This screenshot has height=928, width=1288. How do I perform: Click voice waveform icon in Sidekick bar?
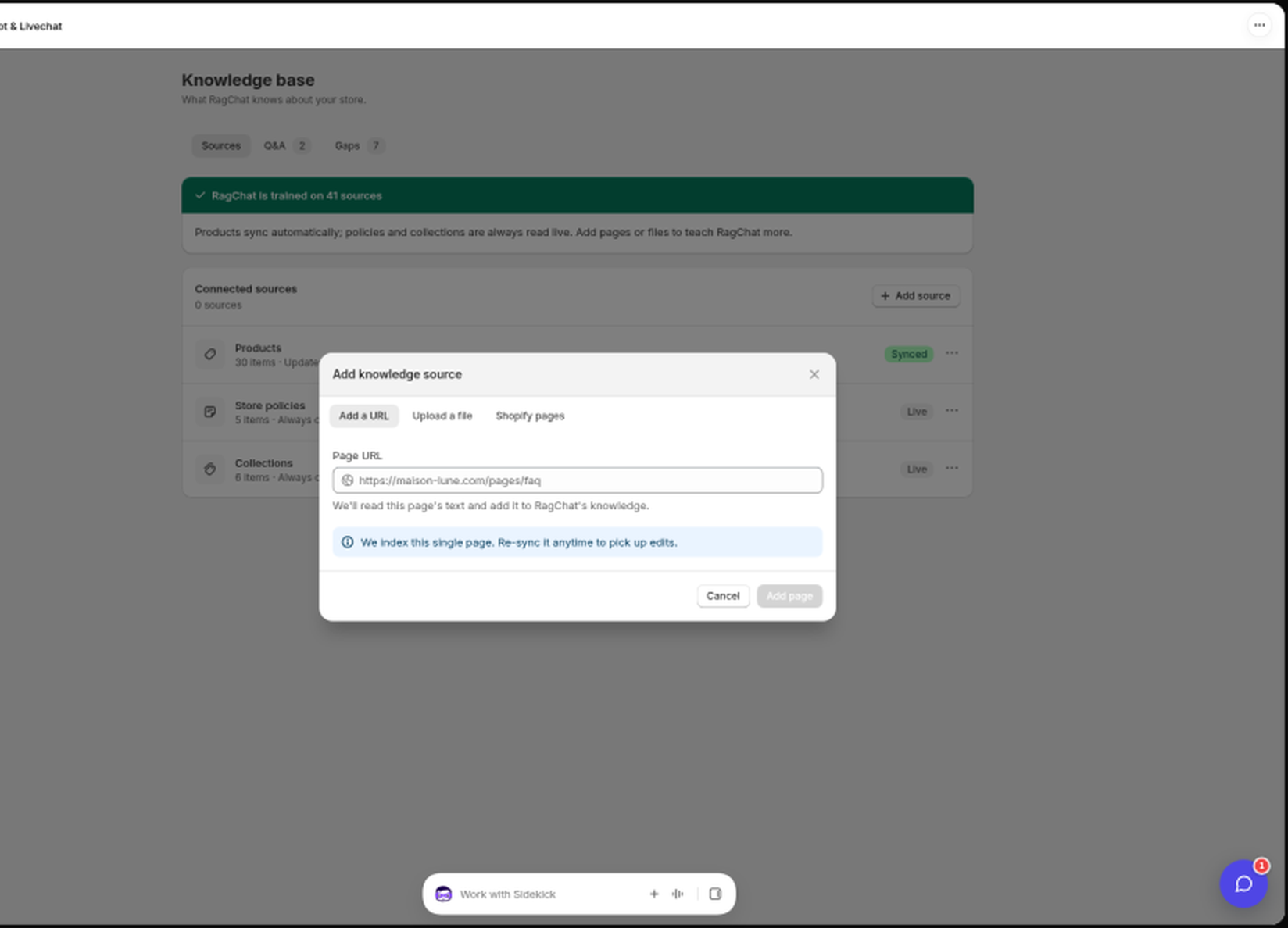tap(678, 894)
